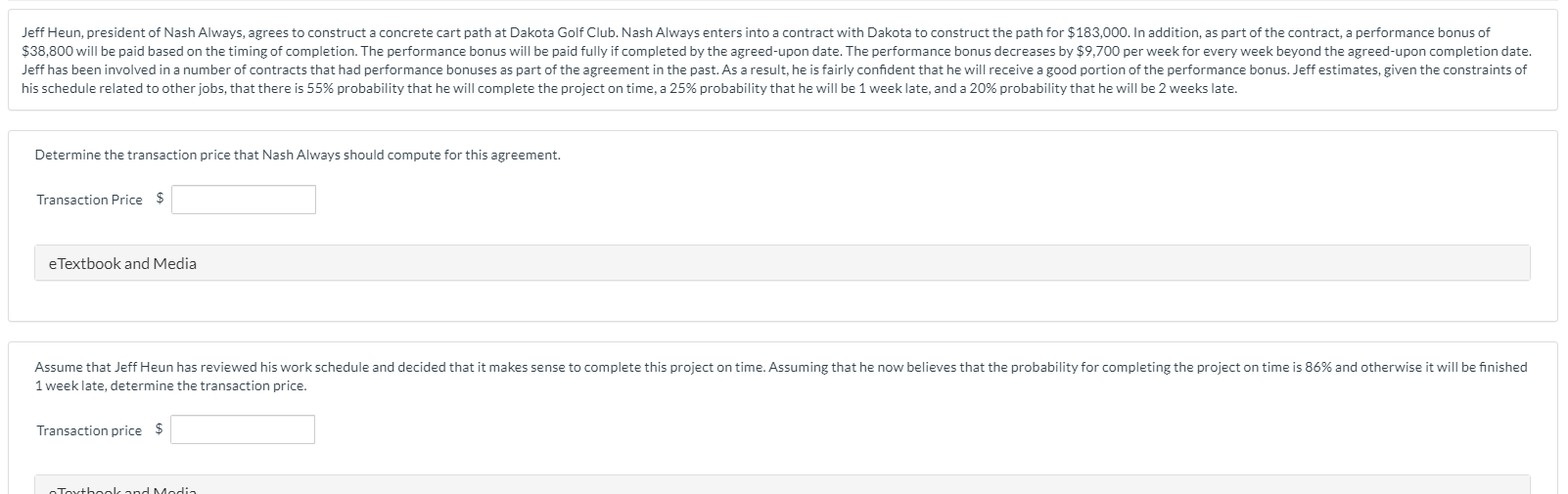Viewport: 1568px width, 494px height.
Task: Open the partially visible bottom eTextbook and Media bar
Action: 782,486
